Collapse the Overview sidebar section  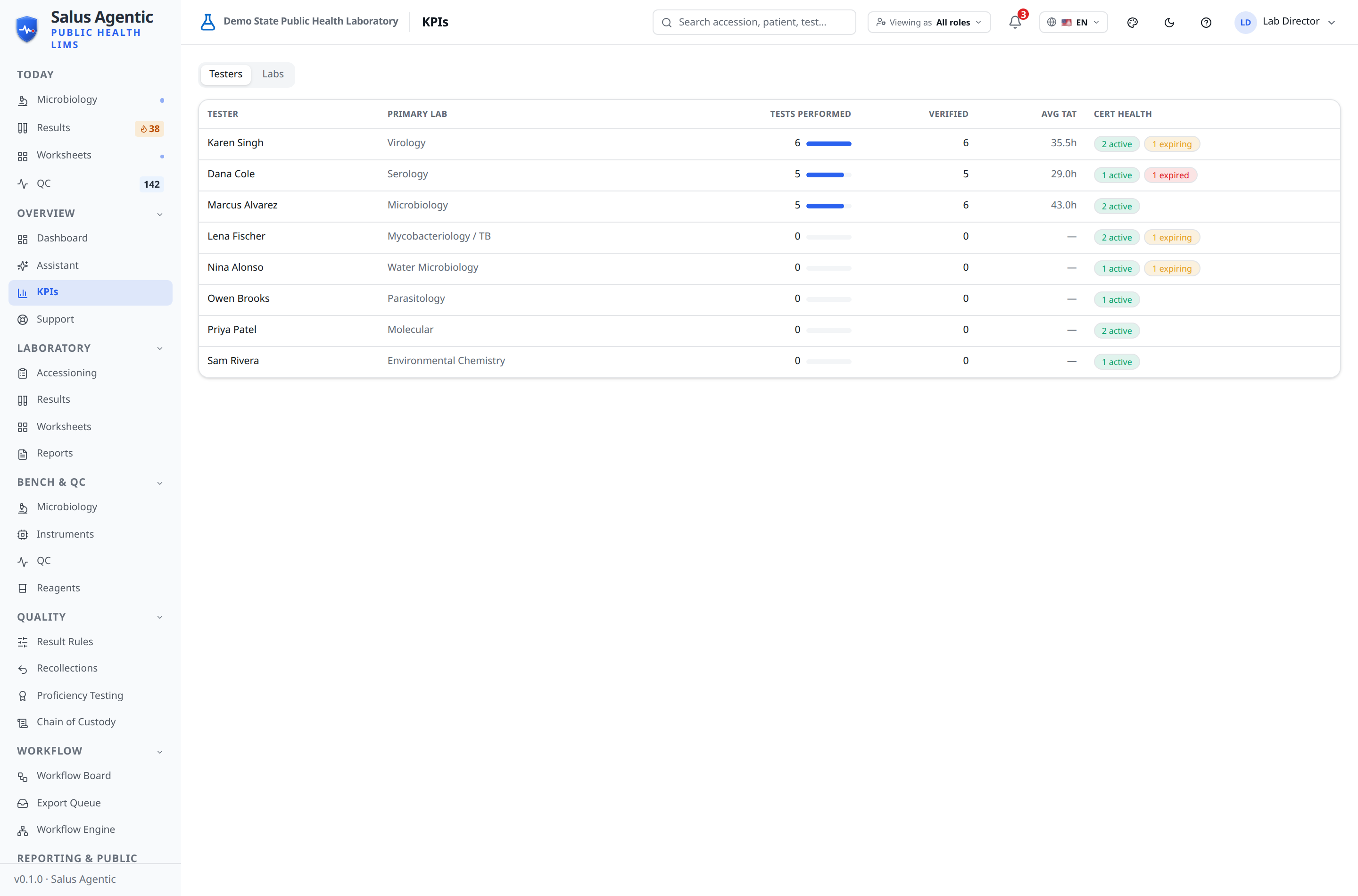(x=160, y=214)
